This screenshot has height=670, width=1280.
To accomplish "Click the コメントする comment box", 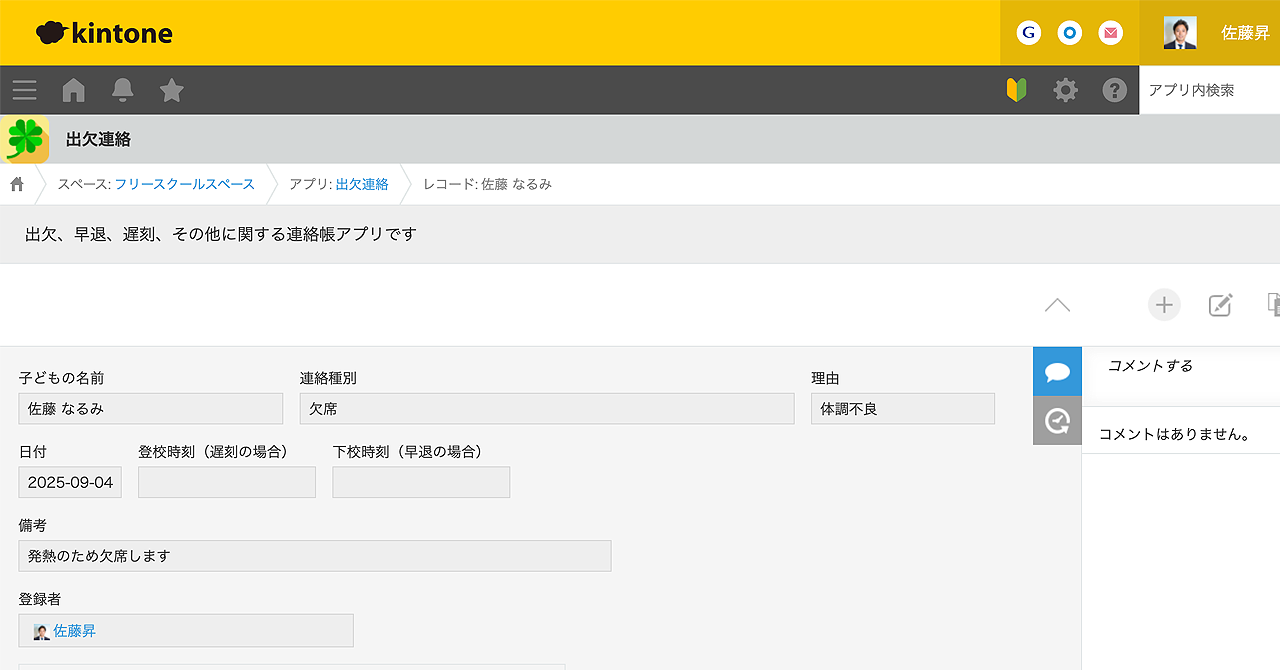I will tap(1180, 366).
